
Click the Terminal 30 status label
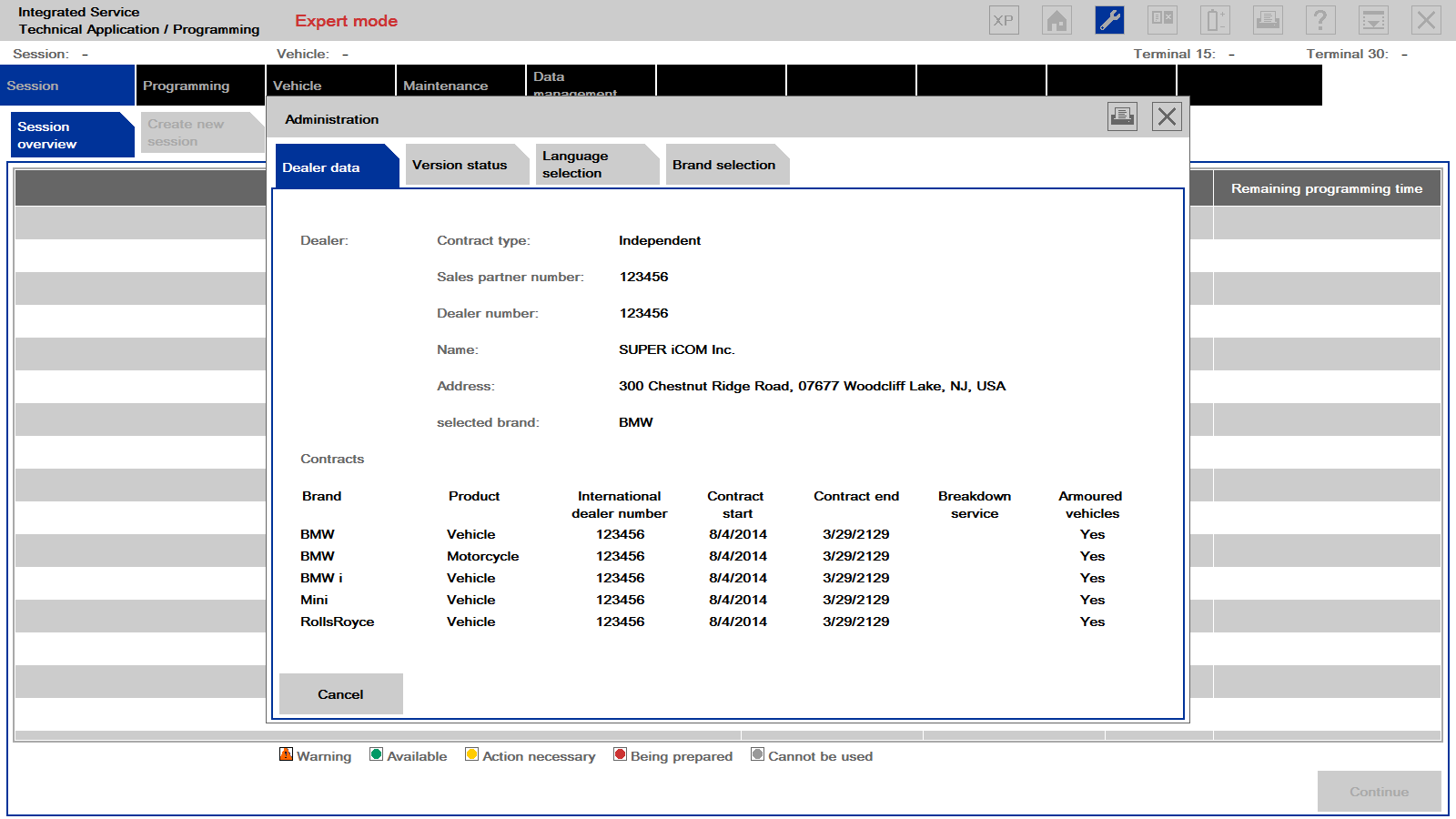pyautogui.click(x=1347, y=54)
